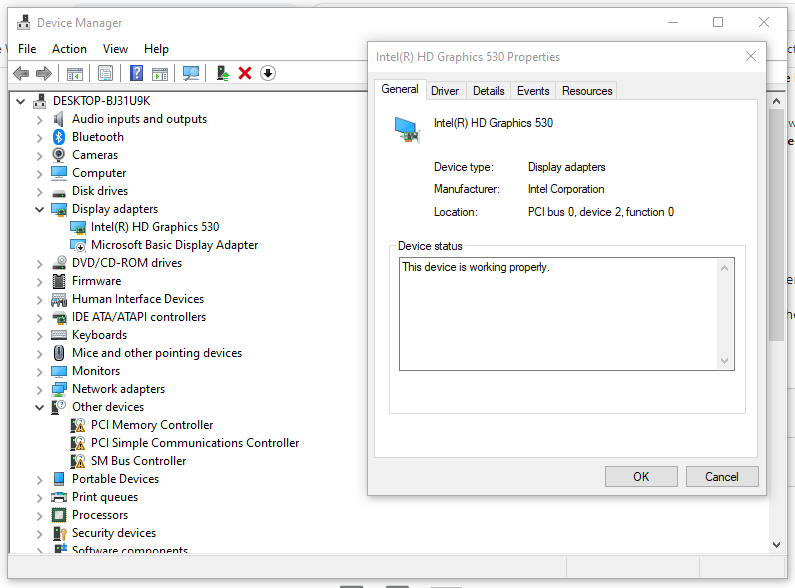795x588 pixels.
Task: Click the Properties toolbar icon
Action: (105, 73)
